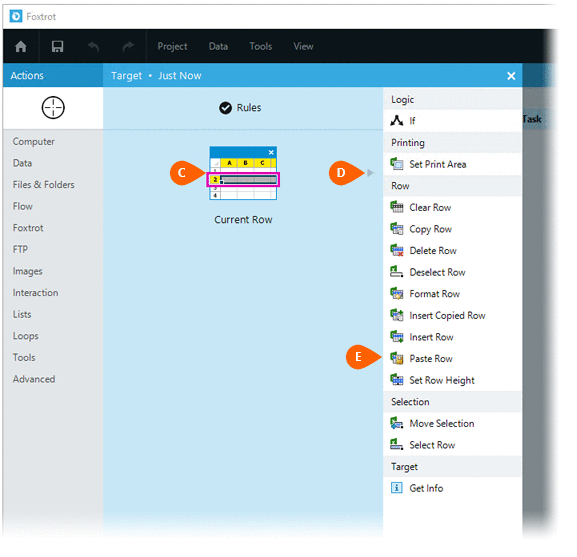Image resolution: width=577 pixels, height=557 pixels.
Task: Open the Foxtrot actions category in sidebar
Action: (28, 228)
